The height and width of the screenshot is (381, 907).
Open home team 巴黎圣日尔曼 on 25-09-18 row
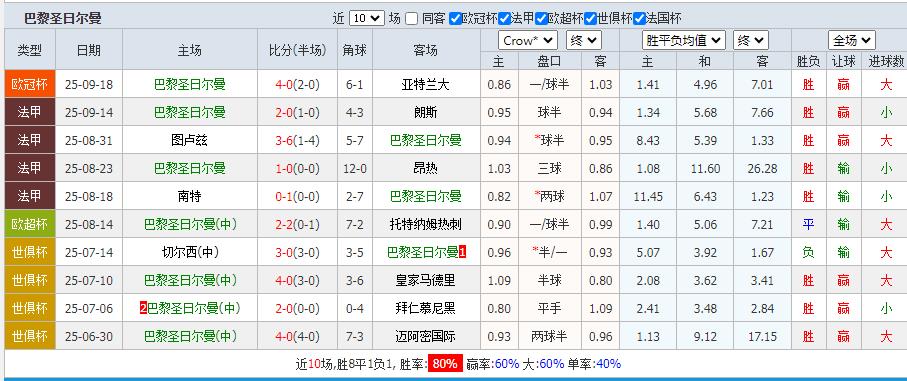click(x=190, y=84)
